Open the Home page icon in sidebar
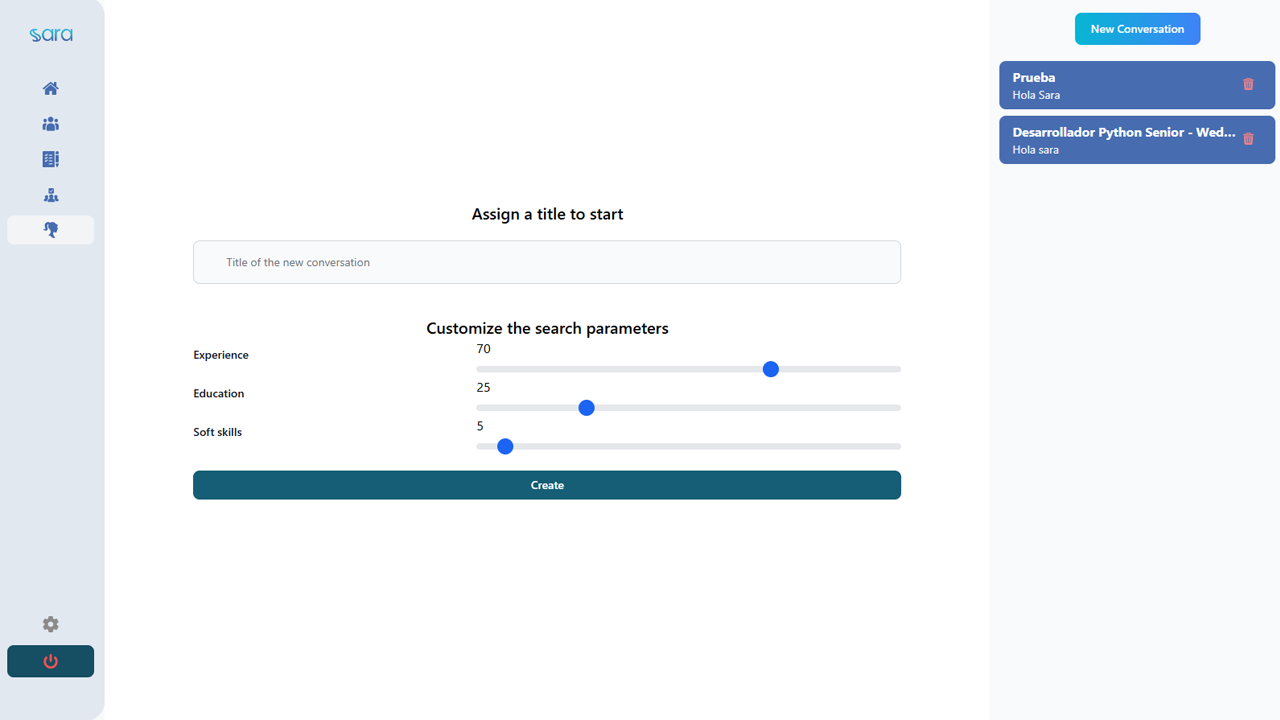1280x720 pixels. pyautogui.click(x=50, y=88)
